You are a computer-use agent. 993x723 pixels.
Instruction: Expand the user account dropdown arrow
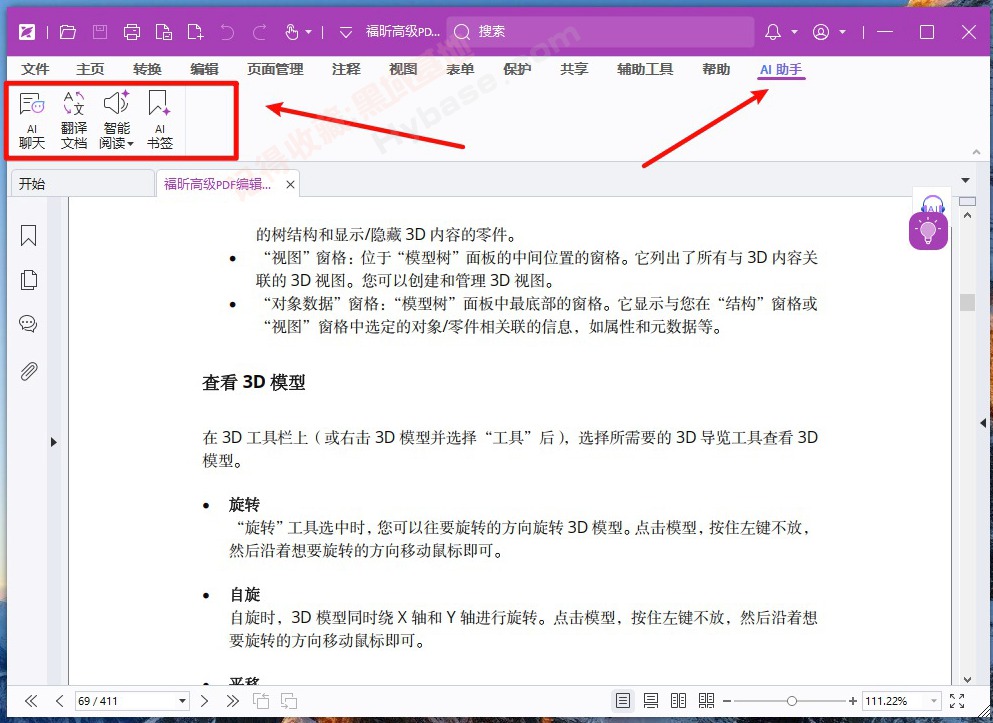(x=842, y=32)
